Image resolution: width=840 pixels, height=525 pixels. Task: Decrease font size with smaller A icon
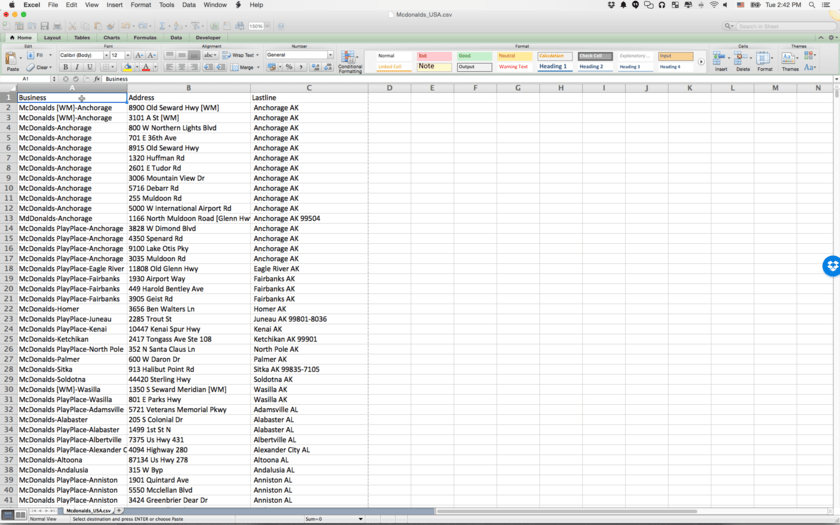(x=152, y=55)
